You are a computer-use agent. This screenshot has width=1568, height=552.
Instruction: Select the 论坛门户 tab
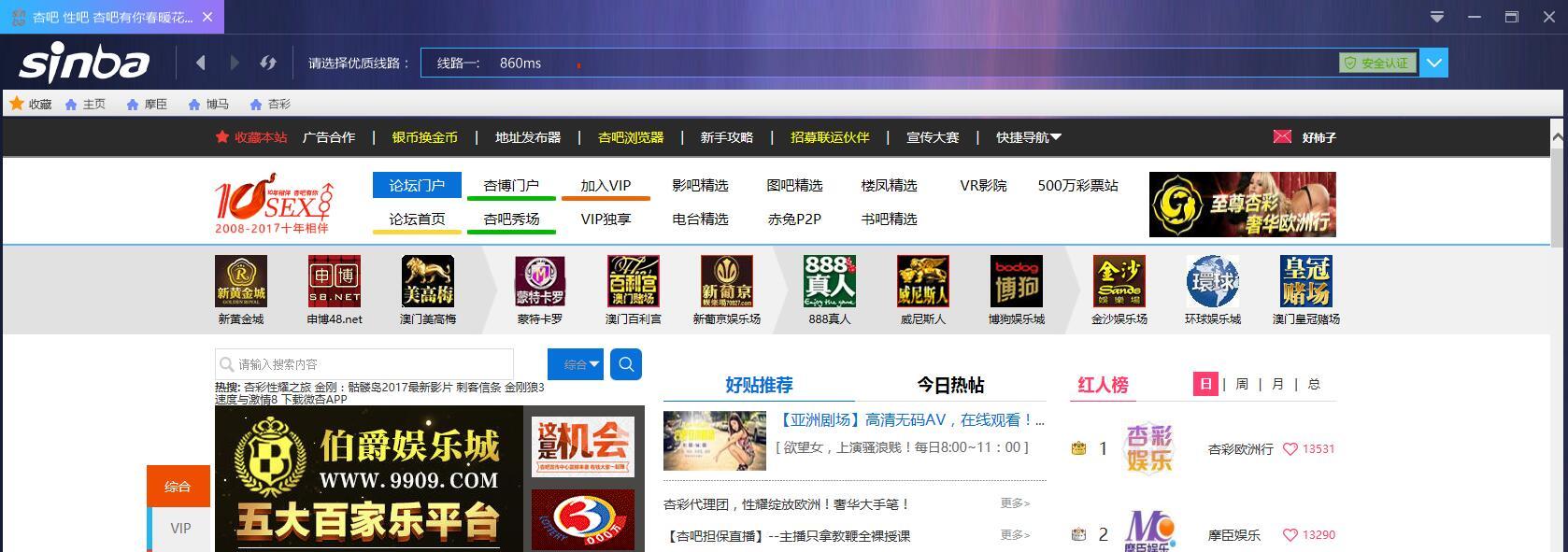pyautogui.click(x=417, y=185)
